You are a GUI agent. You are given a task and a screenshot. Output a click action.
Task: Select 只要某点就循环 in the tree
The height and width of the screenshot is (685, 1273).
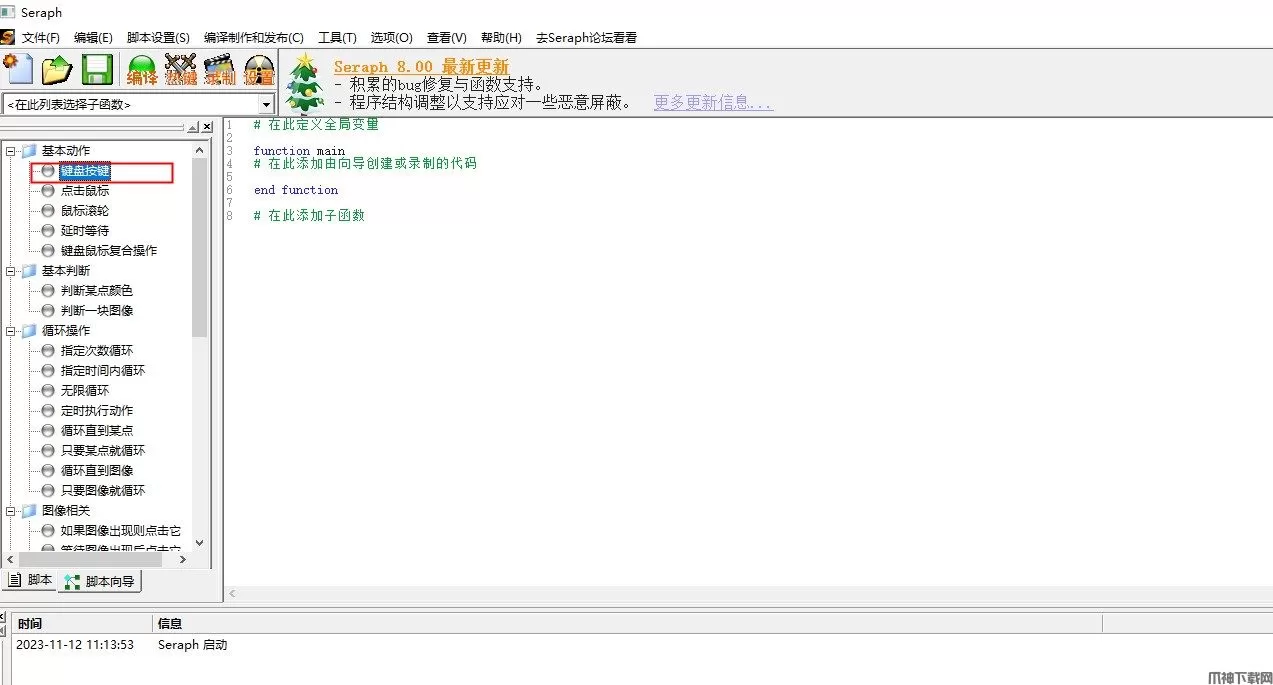(103, 451)
